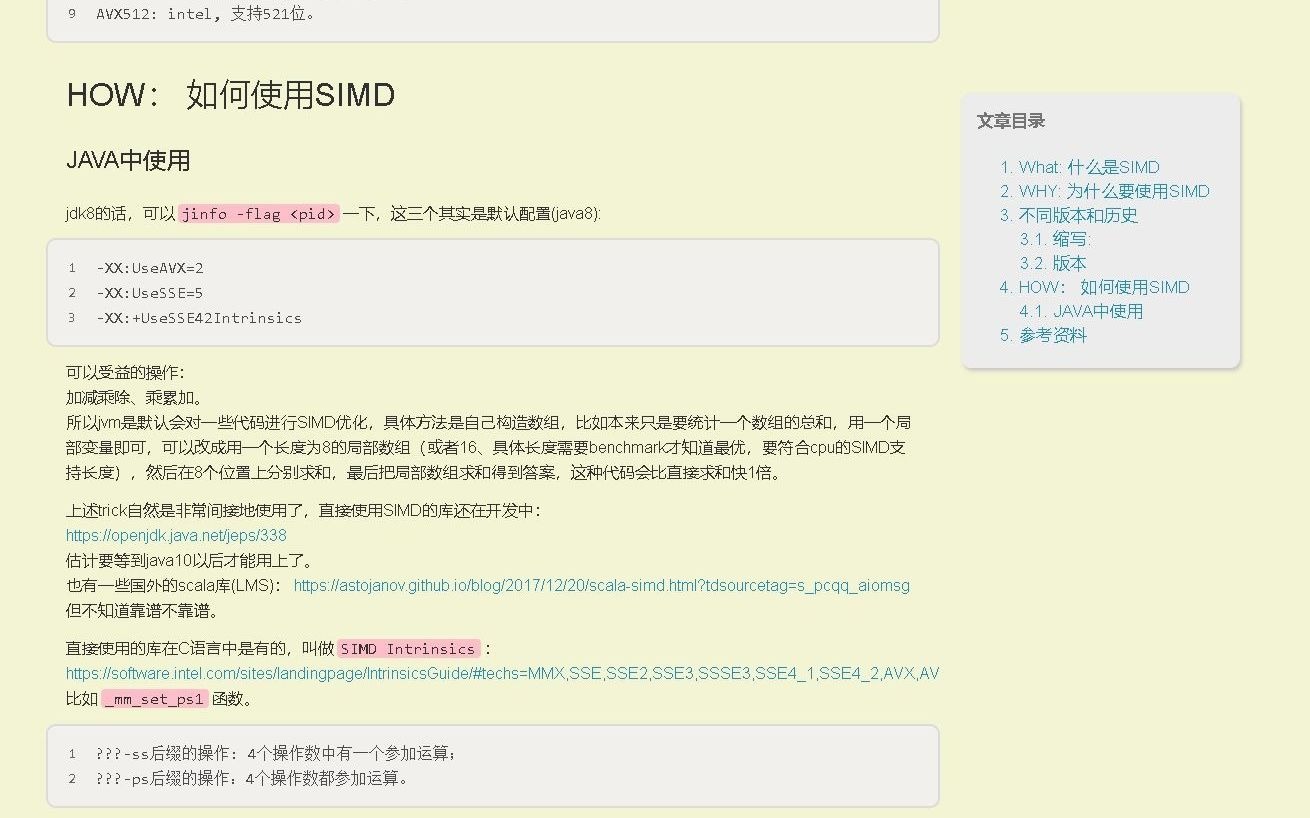Go to TOC subsection '3.2. 版本'
1310x818 pixels.
point(1053,263)
